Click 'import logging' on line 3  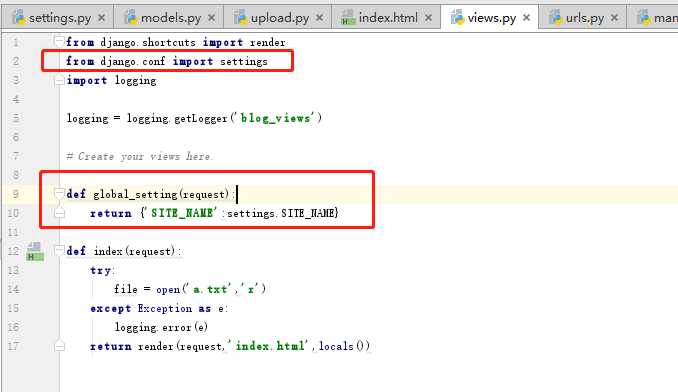pos(111,80)
